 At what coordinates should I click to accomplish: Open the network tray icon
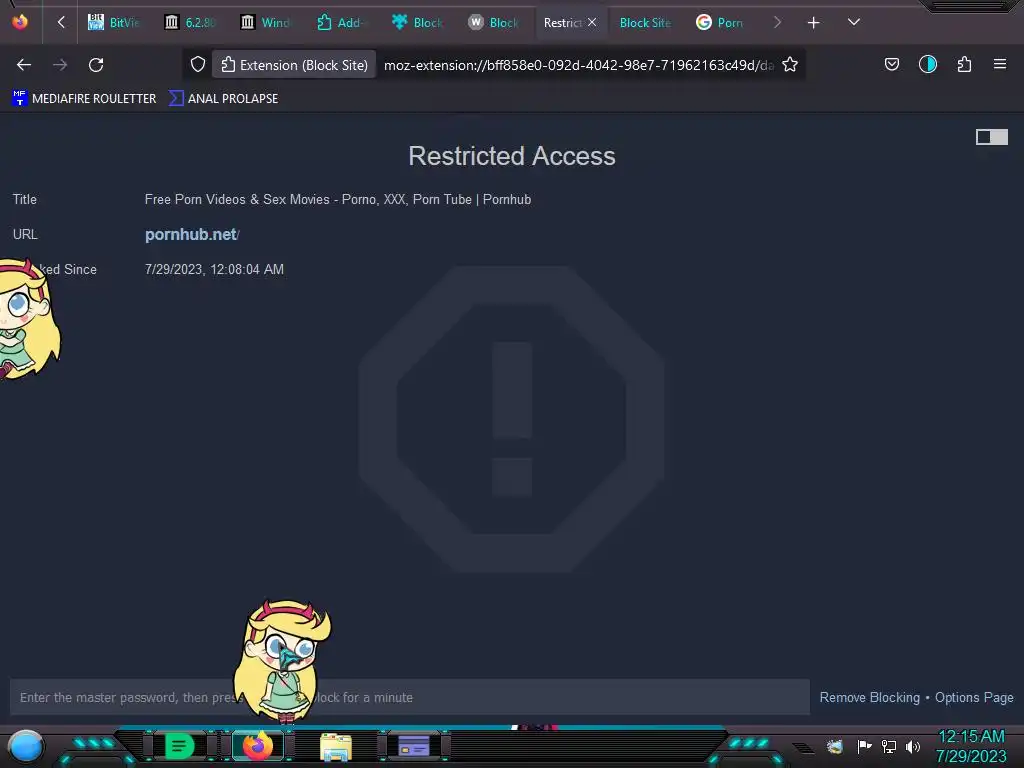tap(888, 746)
